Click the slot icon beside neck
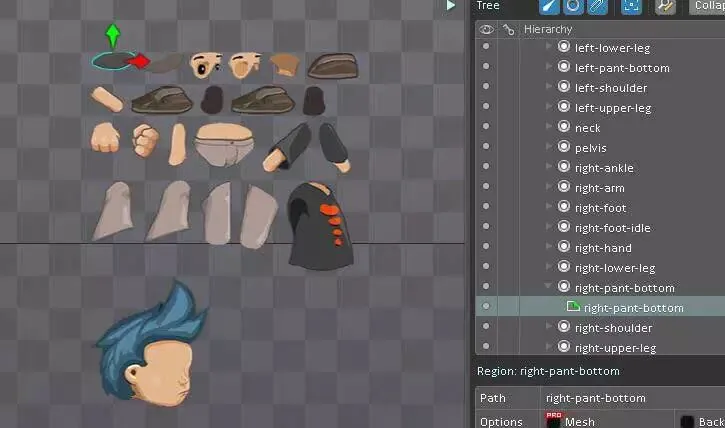725x428 pixels. coord(564,127)
